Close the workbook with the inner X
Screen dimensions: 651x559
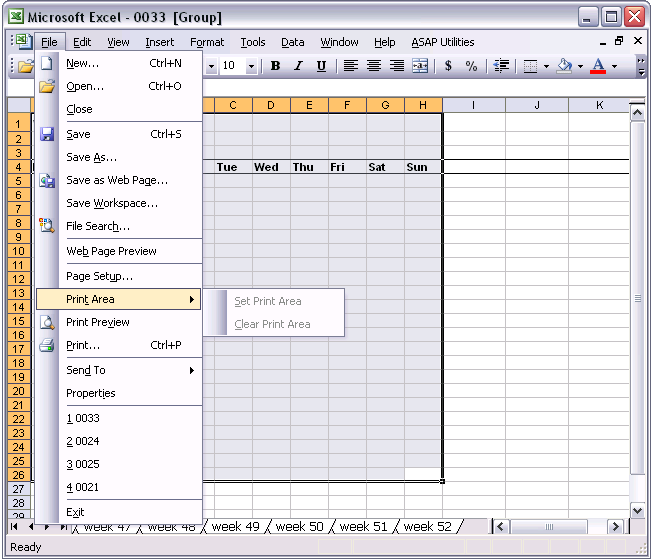(638, 41)
